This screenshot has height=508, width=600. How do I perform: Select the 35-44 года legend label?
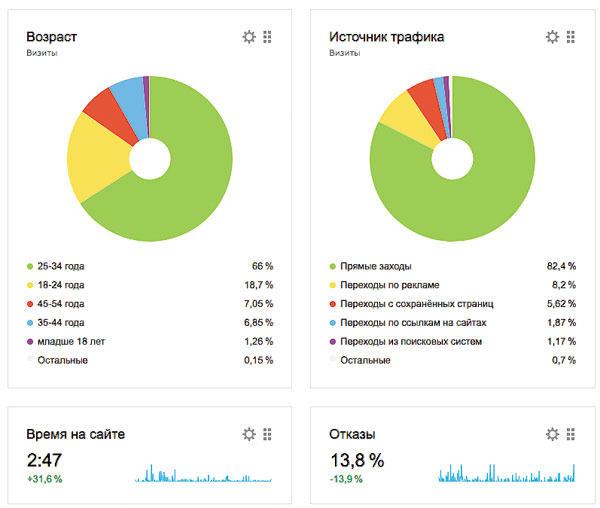pyautogui.click(x=61, y=323)
